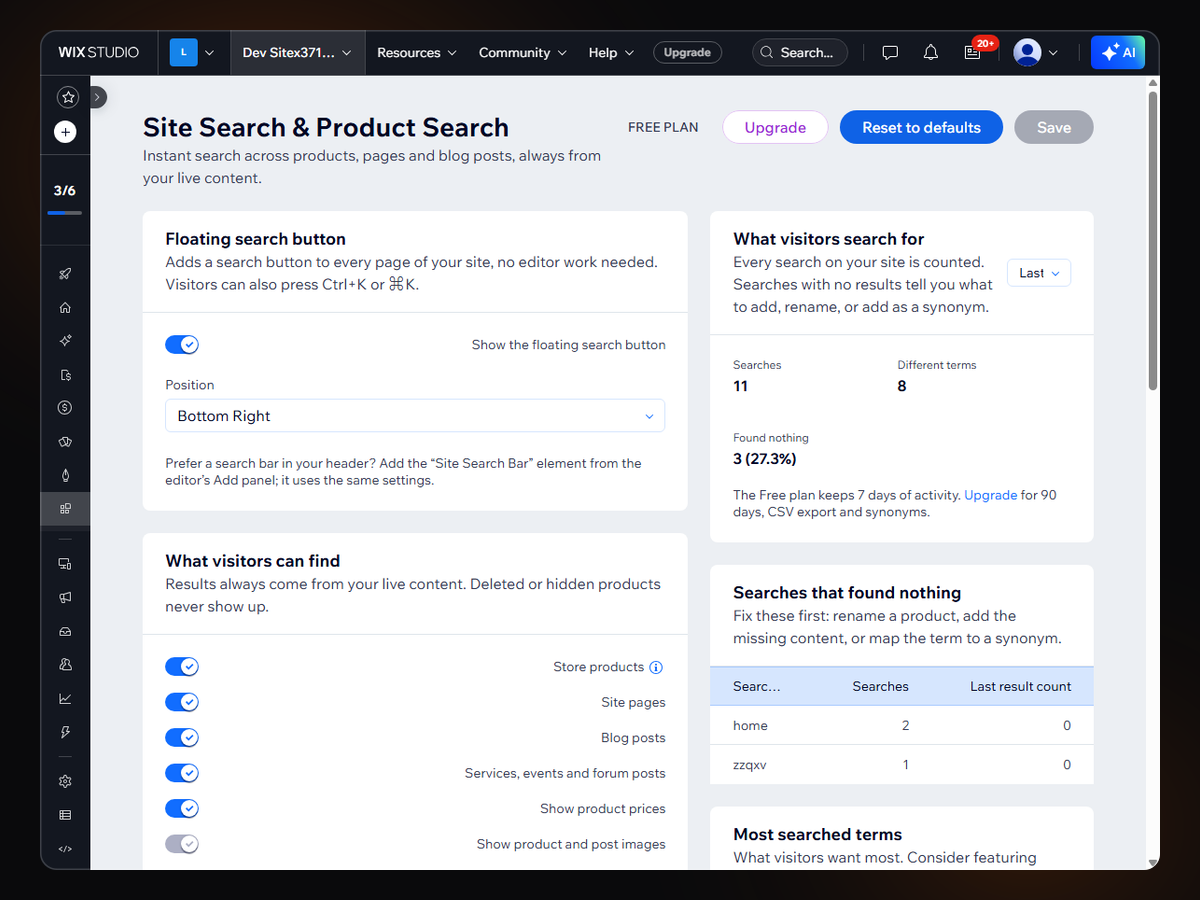Open the settings gear icon in sidebar
1200x900 pixels.
(x=65, y=781)
